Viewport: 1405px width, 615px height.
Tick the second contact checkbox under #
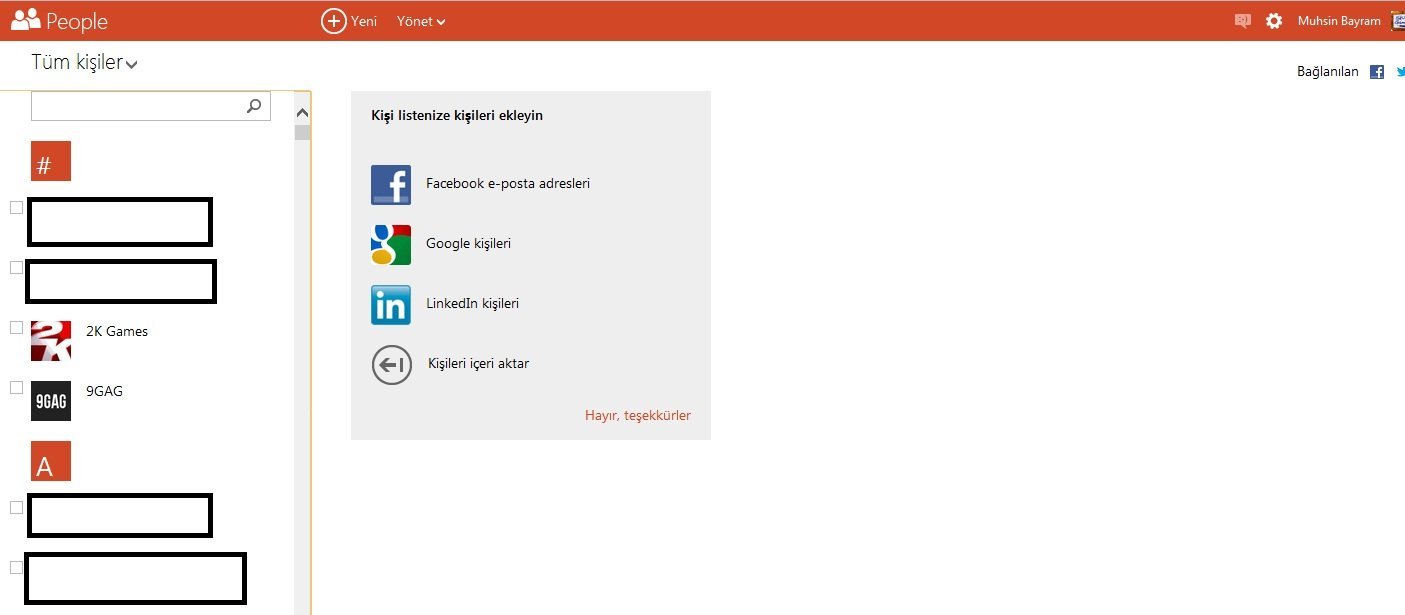click(16, 267)
